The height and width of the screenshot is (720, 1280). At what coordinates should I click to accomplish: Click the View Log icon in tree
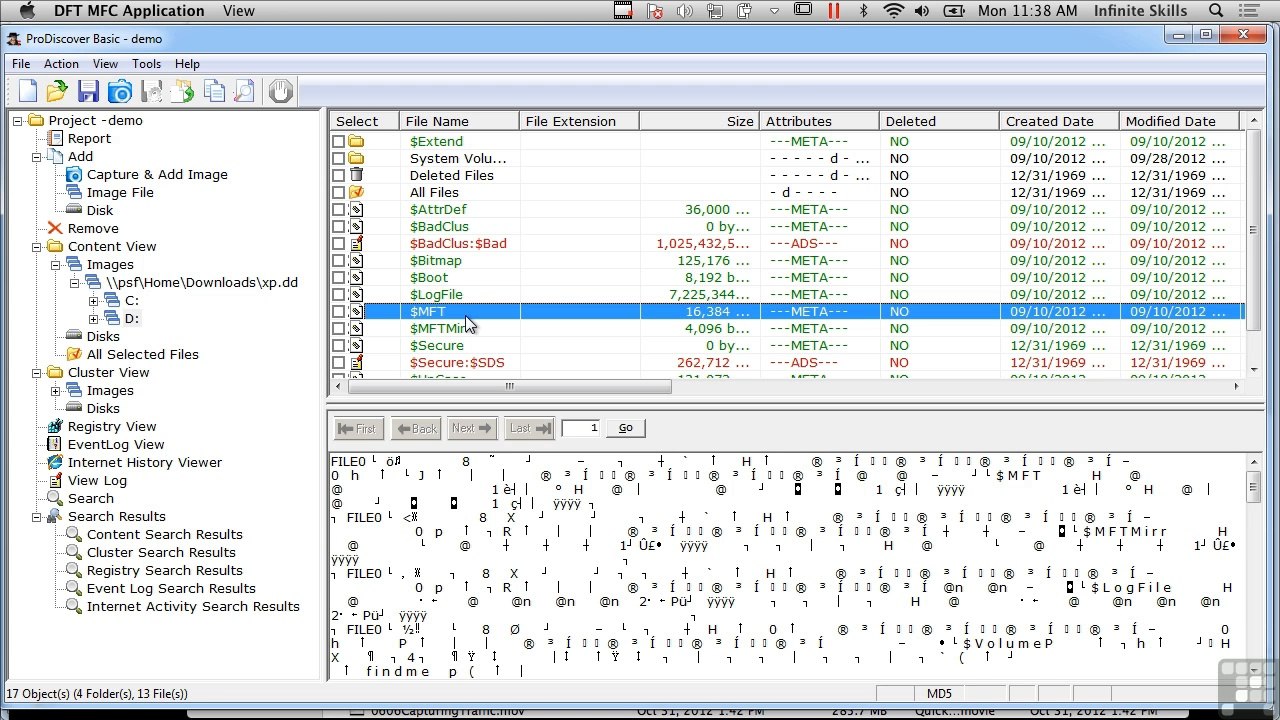point(56,480)
